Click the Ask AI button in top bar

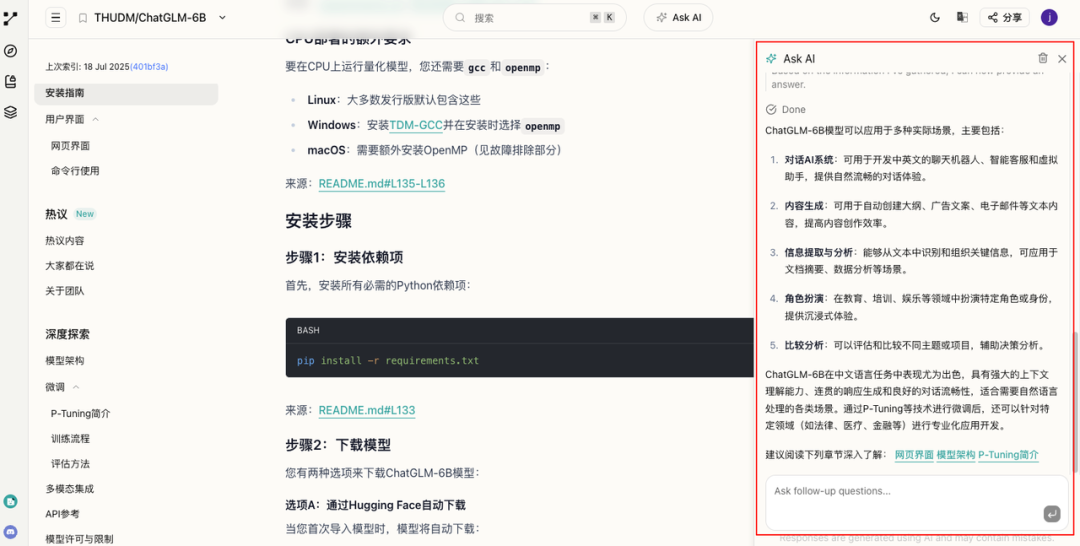point(678,18)
